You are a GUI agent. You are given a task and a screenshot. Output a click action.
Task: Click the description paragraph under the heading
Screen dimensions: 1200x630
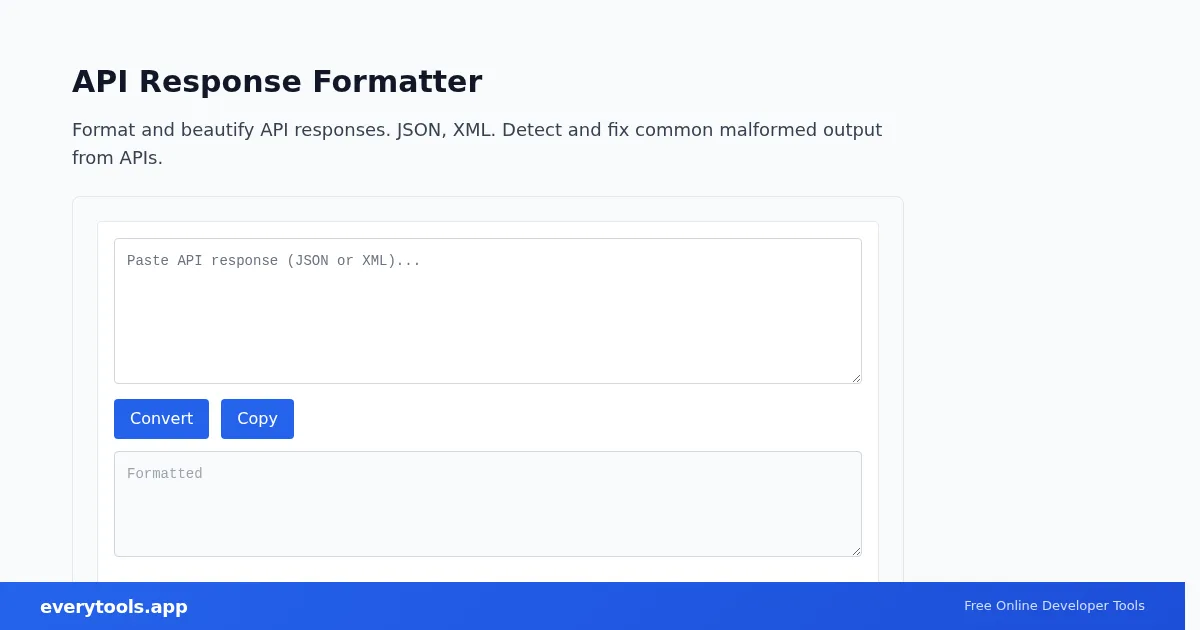point(478,144)
